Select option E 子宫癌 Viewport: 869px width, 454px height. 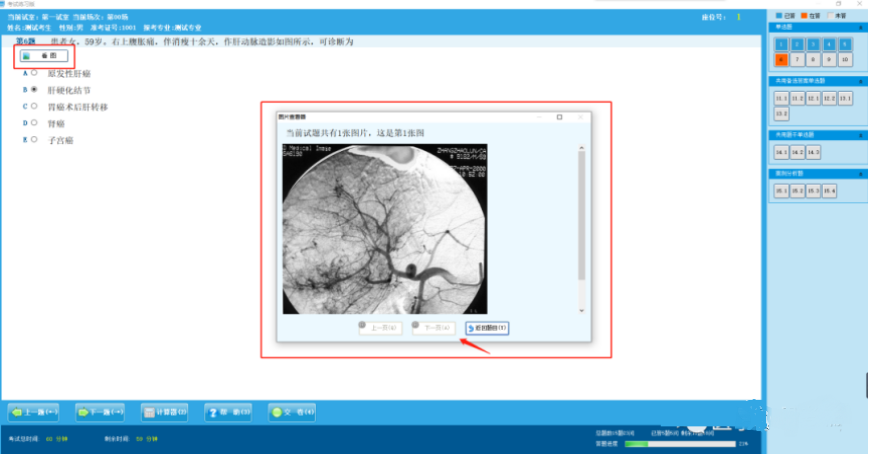pyautogui.click(x=35, y=139)
